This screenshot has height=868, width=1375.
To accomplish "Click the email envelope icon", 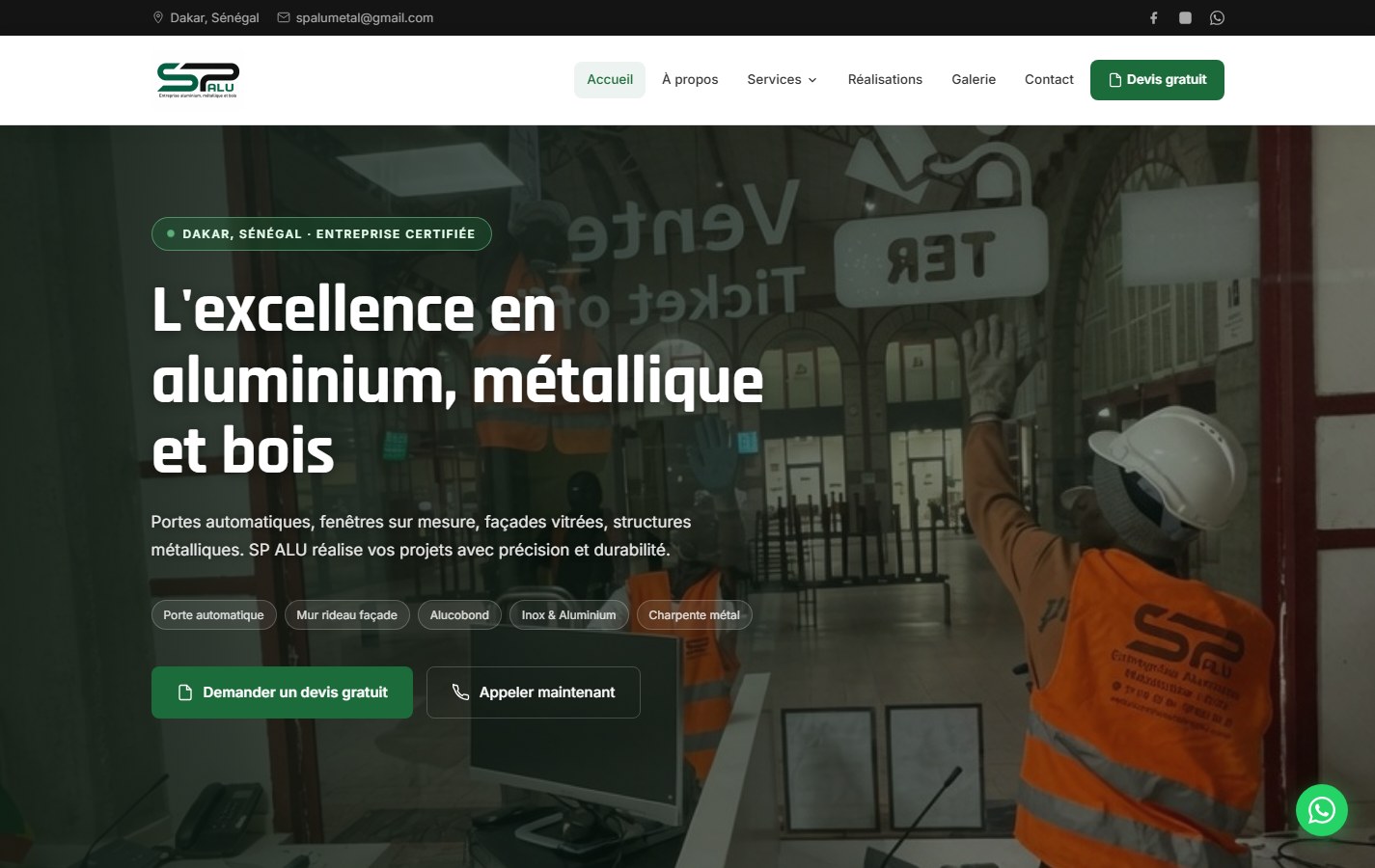I will pos(284,17).
